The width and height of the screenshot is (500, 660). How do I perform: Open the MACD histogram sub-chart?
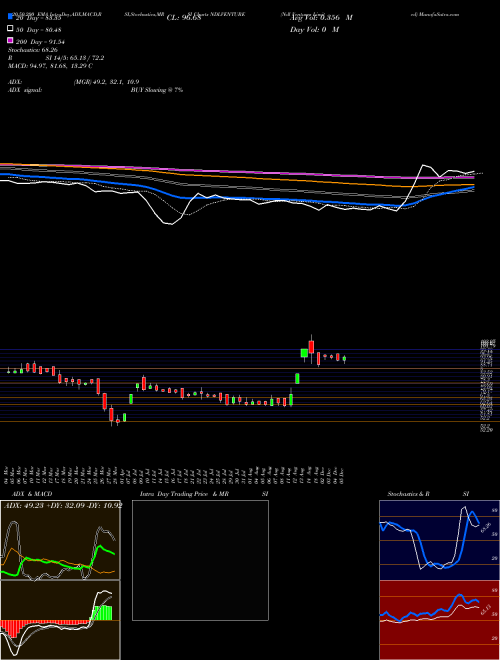60,620
